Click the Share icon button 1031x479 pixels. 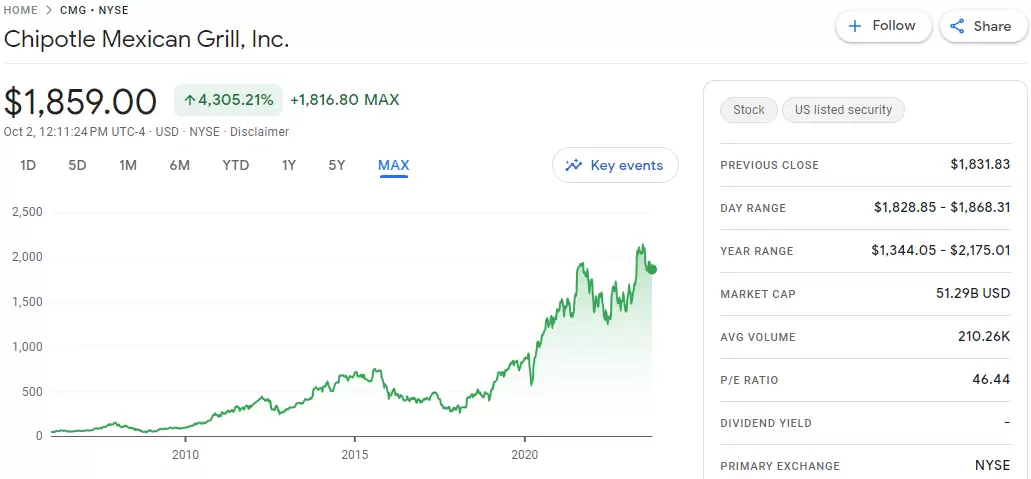pos(957,27)
